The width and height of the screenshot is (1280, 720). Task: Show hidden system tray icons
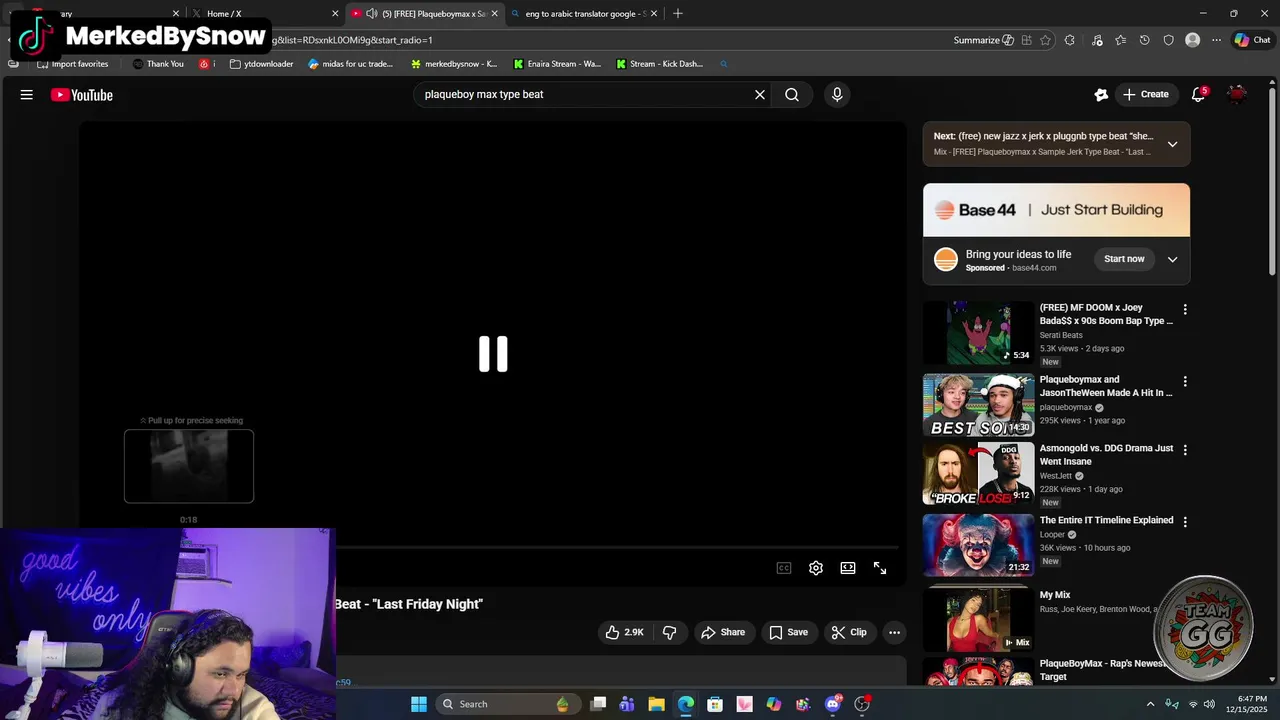tap(1150, 704)
